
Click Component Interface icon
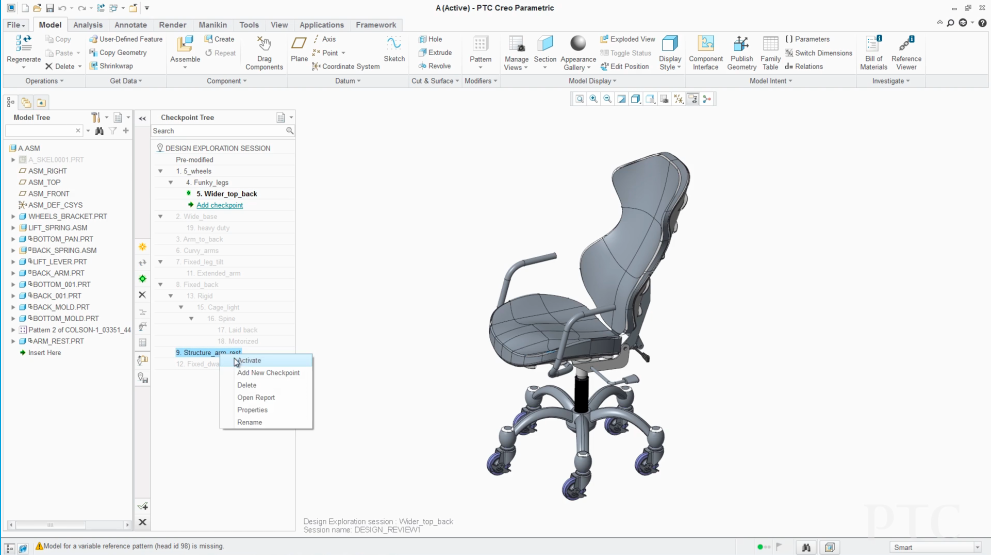click(705, 44)
